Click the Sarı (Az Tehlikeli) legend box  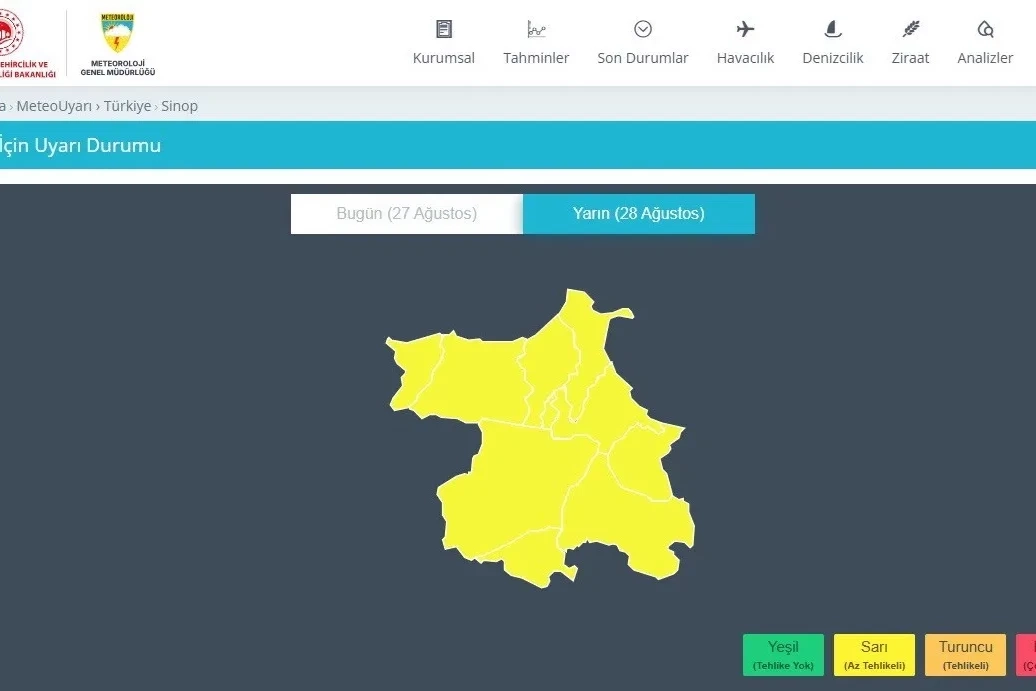coord(875,655)
